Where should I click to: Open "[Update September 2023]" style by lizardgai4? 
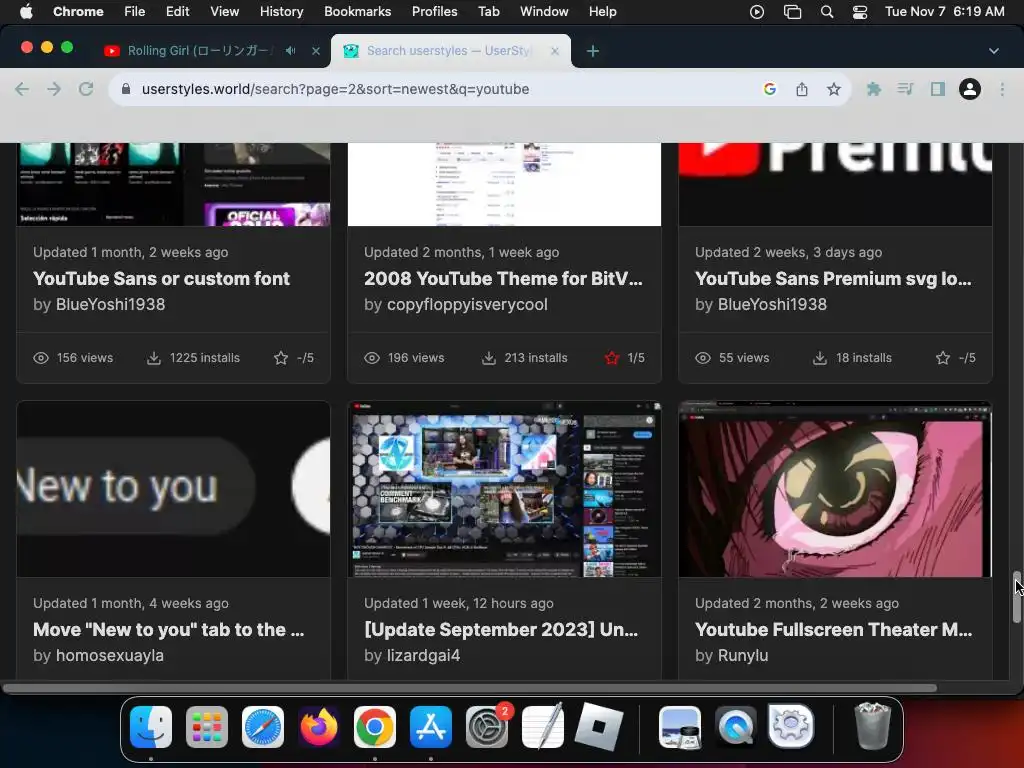pos(501,630)
